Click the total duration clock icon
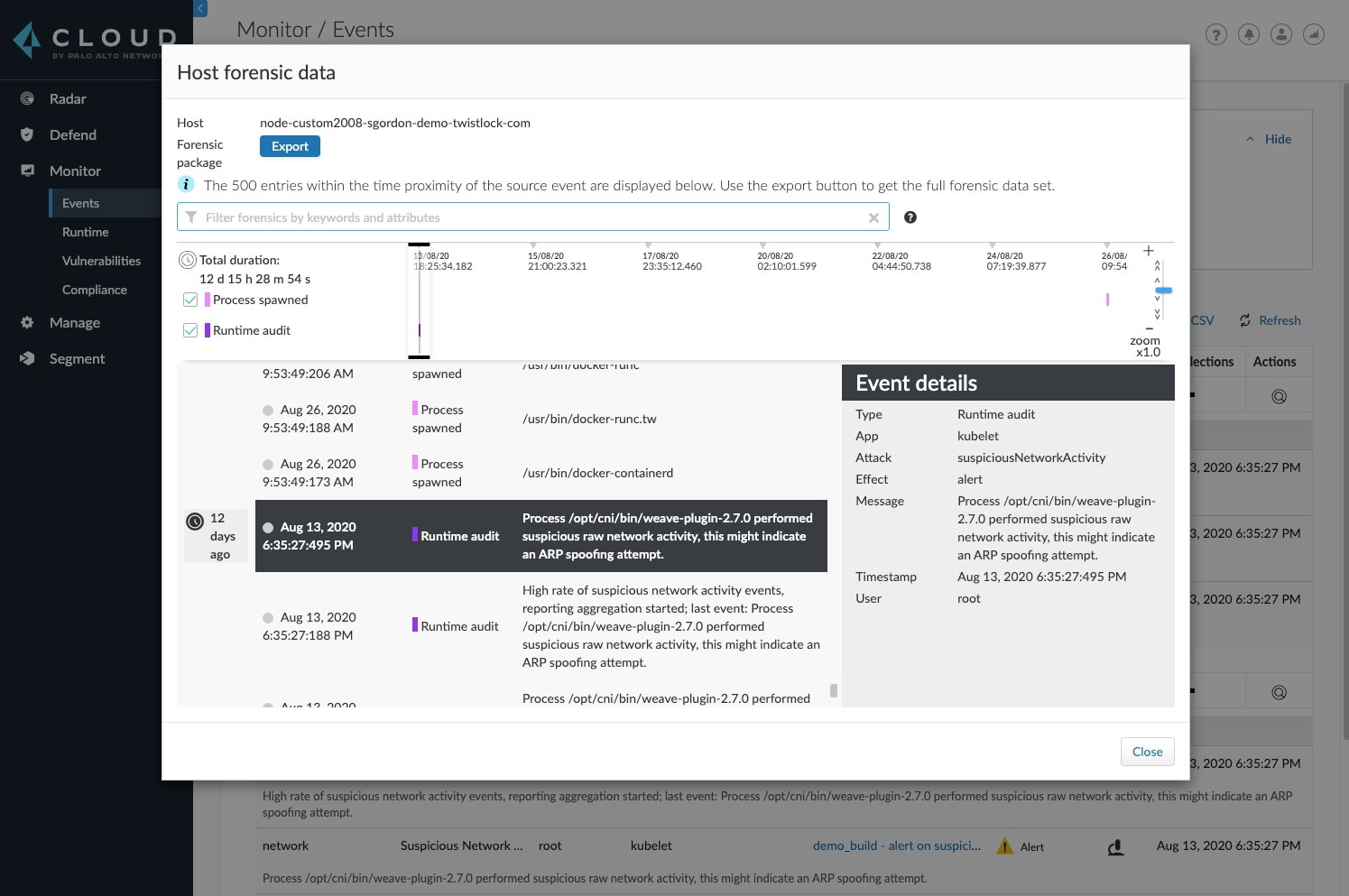Screen dimensions: 1349x896 point(188,260)
